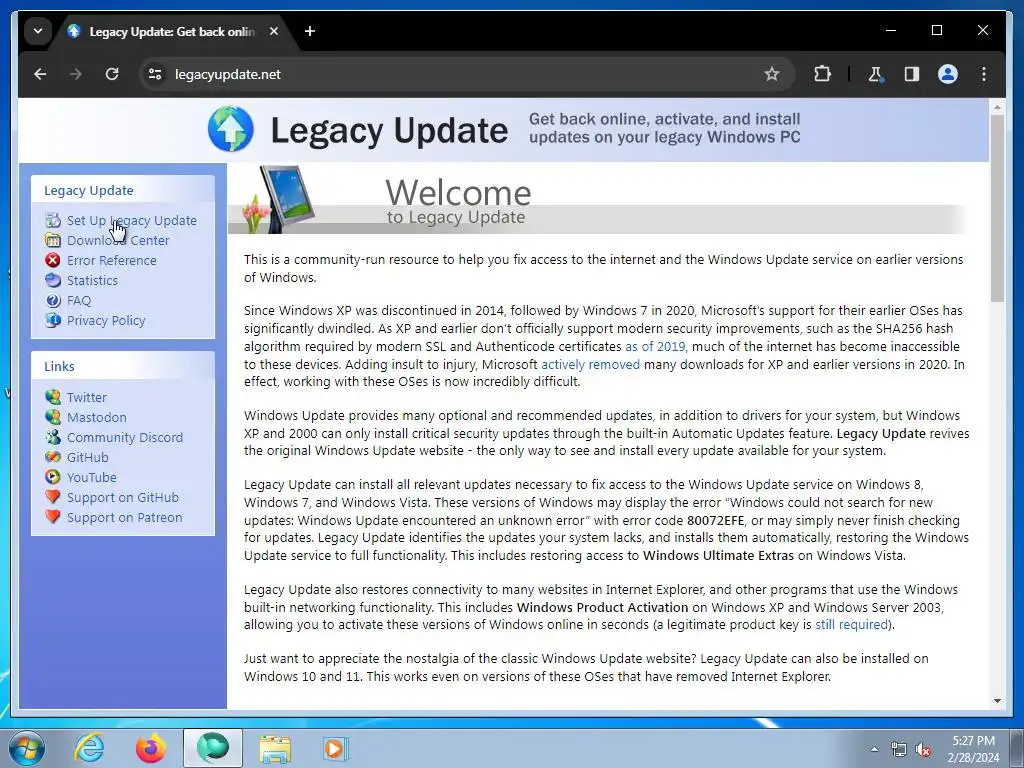Open the GitHub link

click(x=88, y=458)
